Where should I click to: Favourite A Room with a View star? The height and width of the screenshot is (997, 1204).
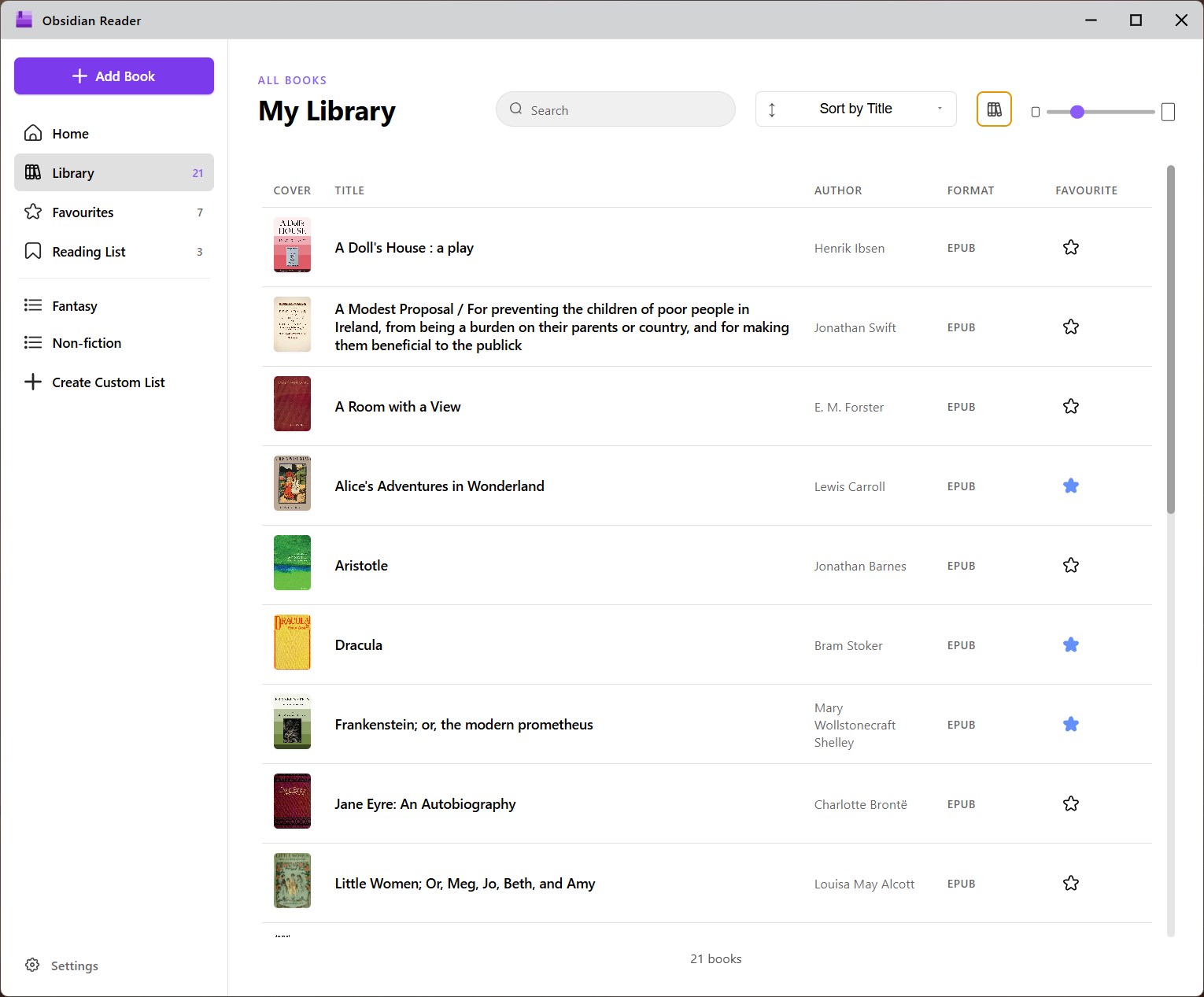(x=1071, y=406)
